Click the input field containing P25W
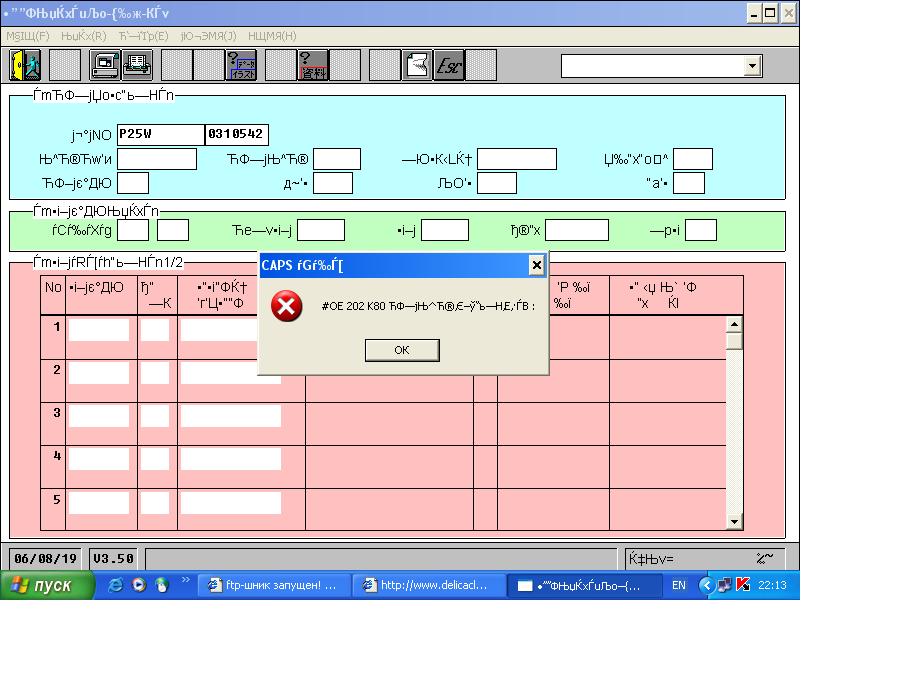909x682 pixels. 161,135
